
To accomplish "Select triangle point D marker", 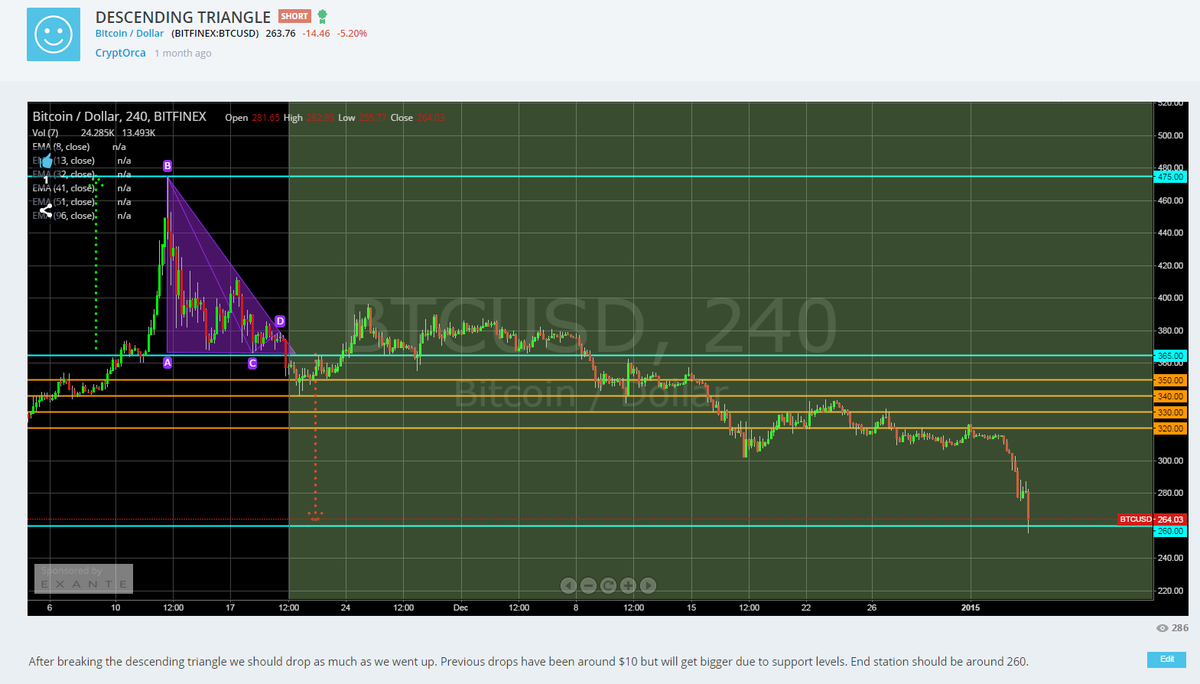I will pyautogui.click(x=280, y=321).
